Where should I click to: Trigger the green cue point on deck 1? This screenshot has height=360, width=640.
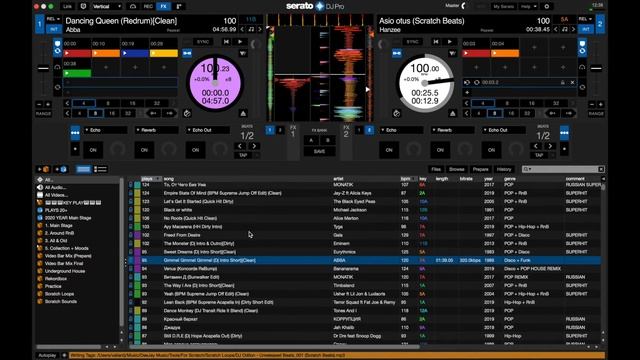pyautogui.click(x=77, y=73)
